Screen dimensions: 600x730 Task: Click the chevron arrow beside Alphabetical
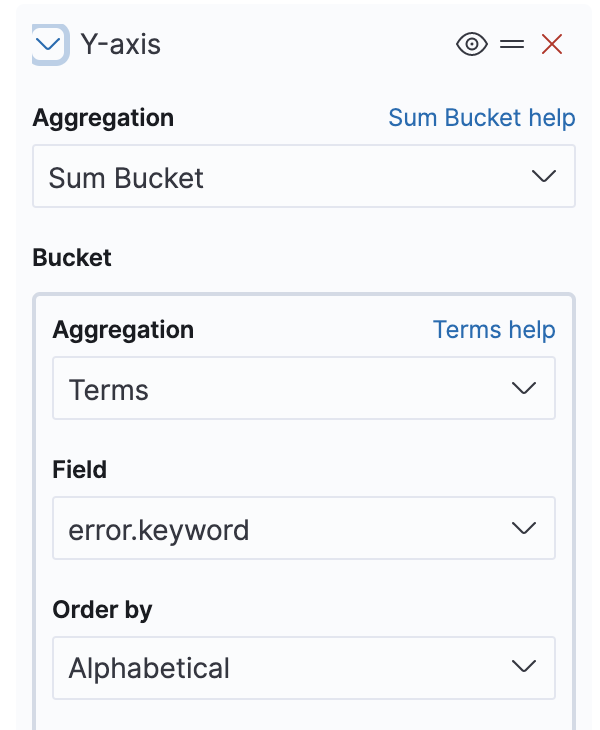524,666
